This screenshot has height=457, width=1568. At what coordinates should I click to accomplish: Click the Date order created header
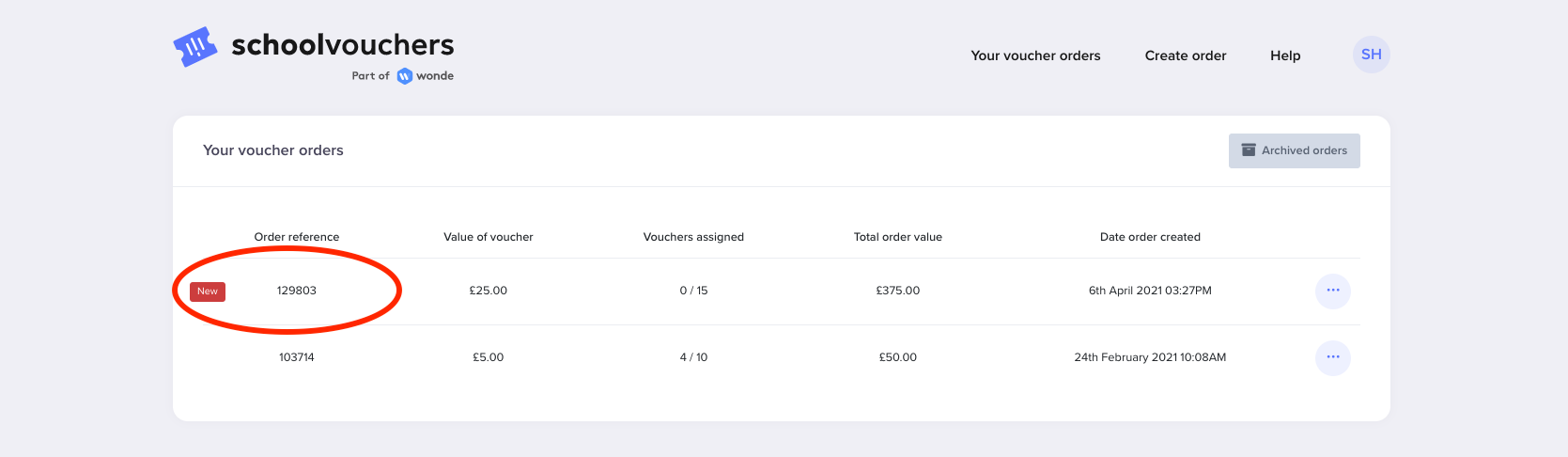tap(1150, 237)
